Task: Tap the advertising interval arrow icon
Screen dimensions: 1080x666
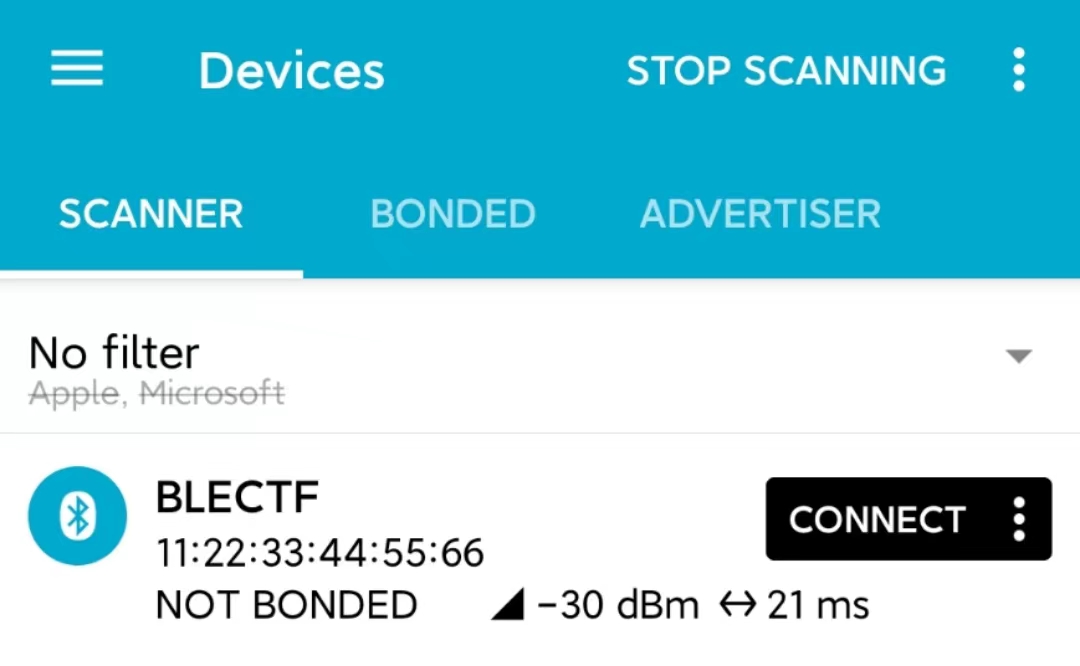Action: click(738, 605)
